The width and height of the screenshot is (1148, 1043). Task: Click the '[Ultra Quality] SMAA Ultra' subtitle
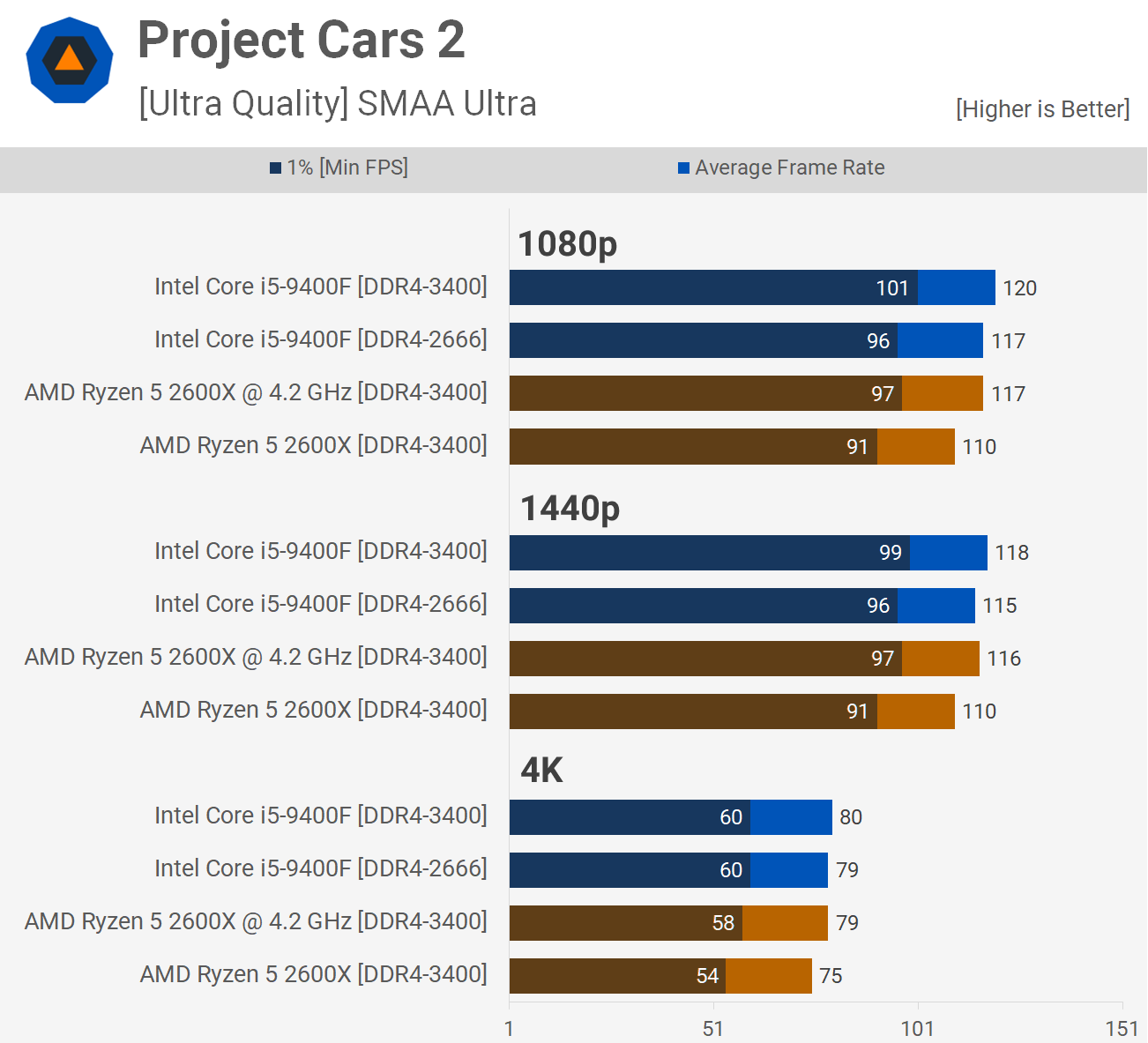(338, 104)
